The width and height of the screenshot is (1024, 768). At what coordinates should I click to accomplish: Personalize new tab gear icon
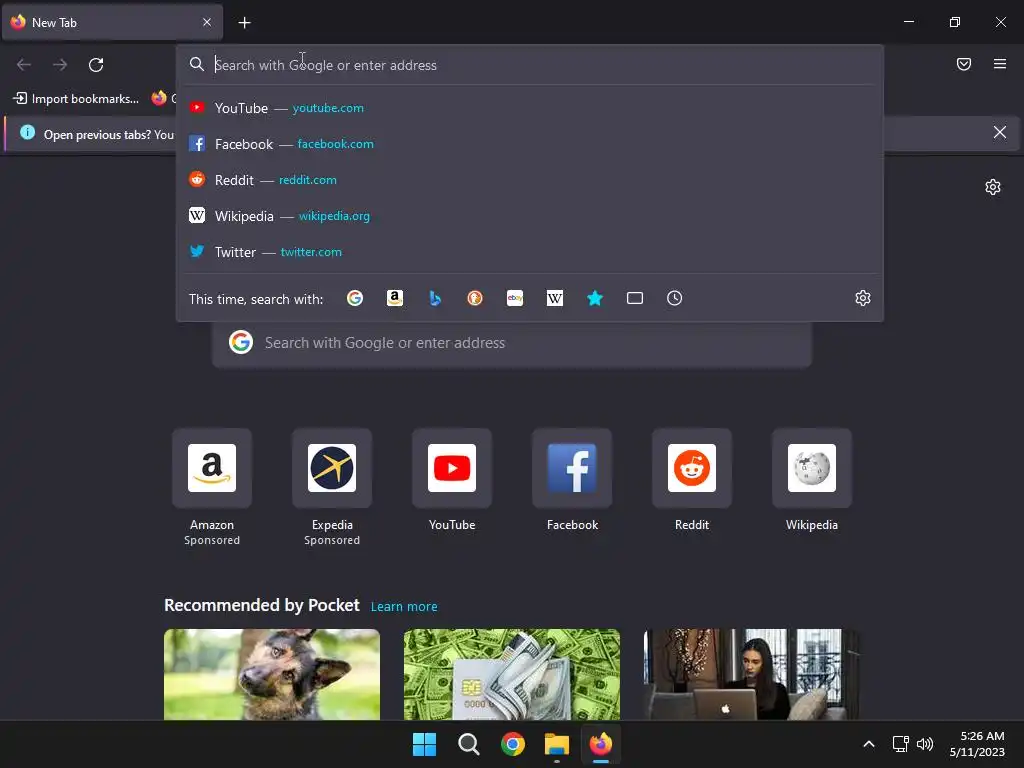993,187
